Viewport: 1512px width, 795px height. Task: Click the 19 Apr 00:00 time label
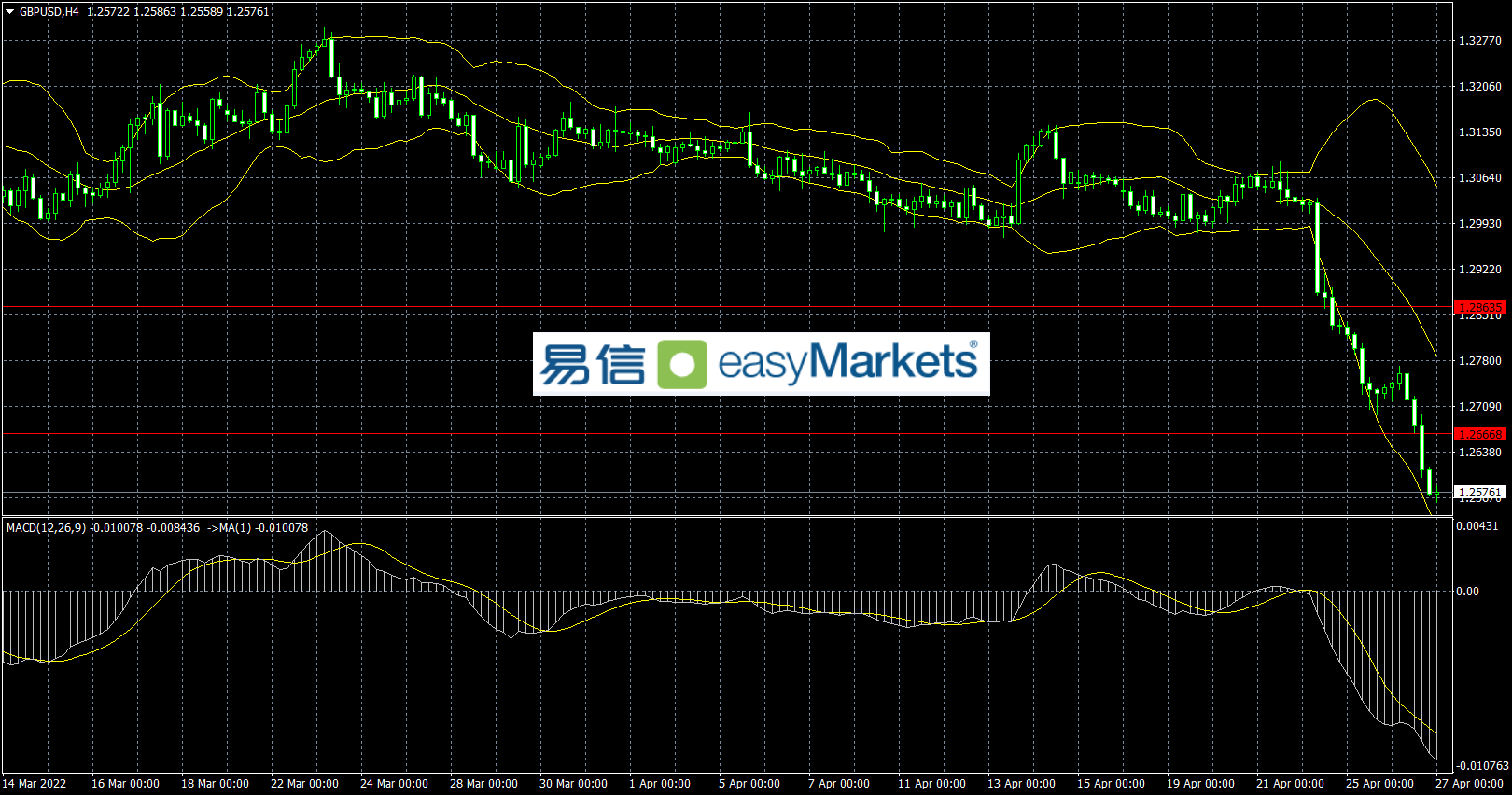click(1200, 784)
